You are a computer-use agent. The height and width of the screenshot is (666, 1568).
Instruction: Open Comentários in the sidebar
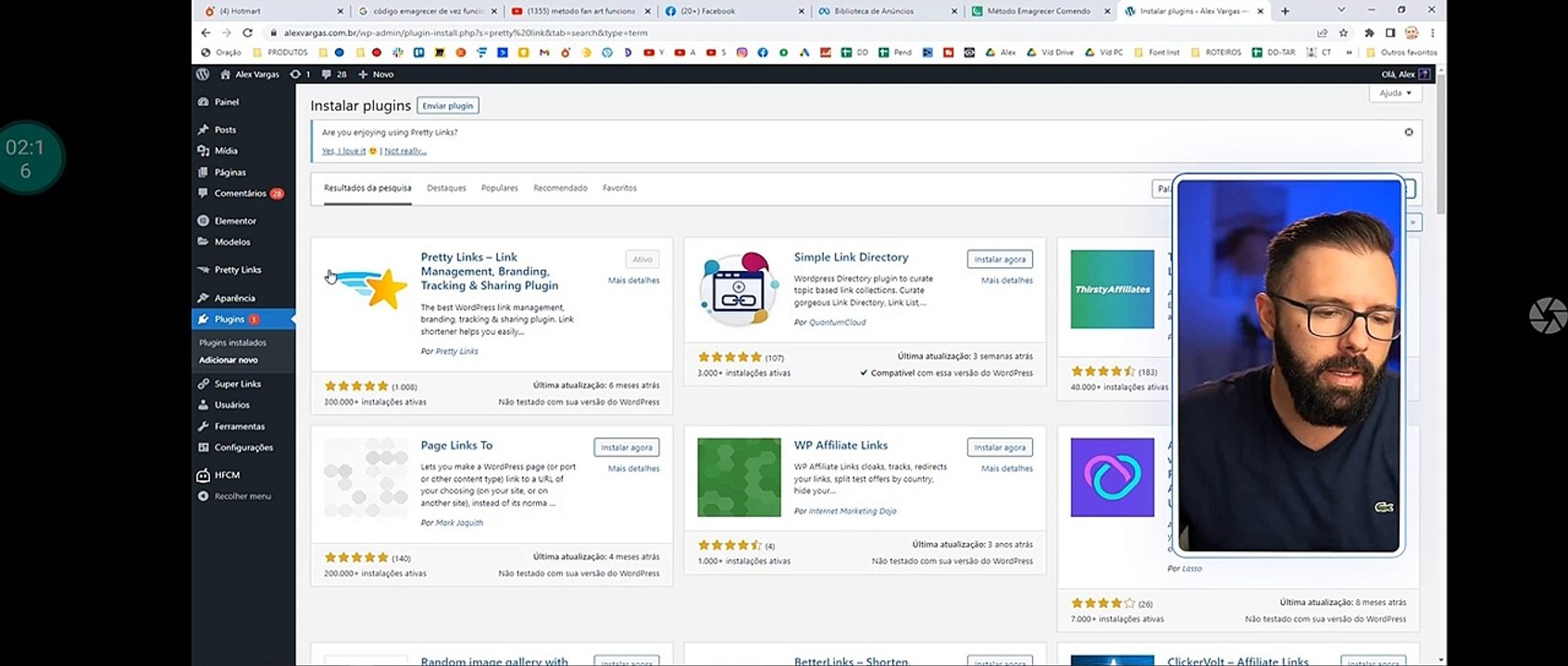click(x=240, y=193)
